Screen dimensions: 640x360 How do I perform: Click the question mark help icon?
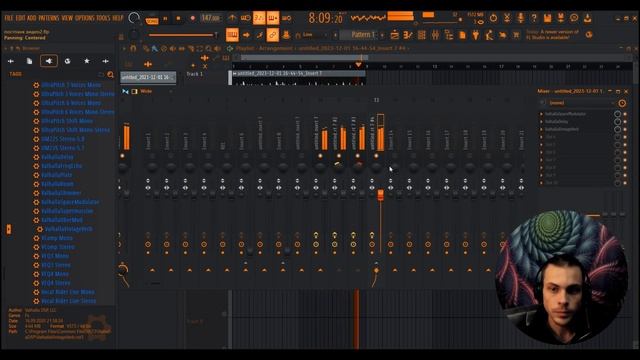[x=534, y=18]
